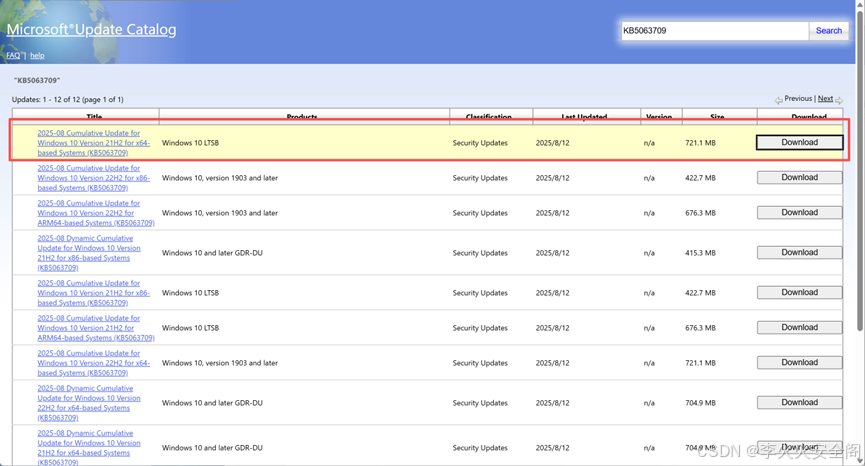Download the 21H2 x86-based cumulative update

point(799,292)
